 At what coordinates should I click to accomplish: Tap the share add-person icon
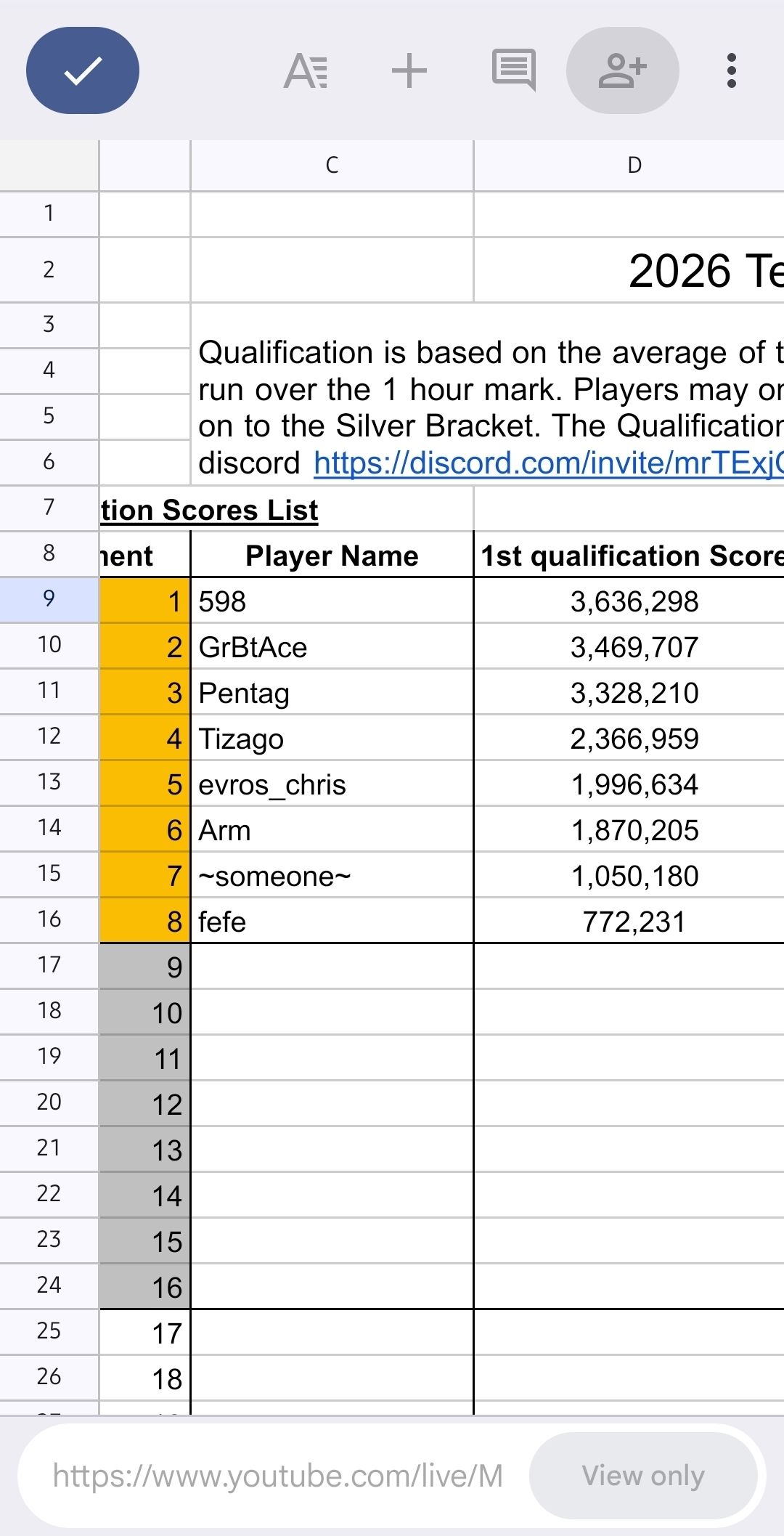click(x=622, y=70)
